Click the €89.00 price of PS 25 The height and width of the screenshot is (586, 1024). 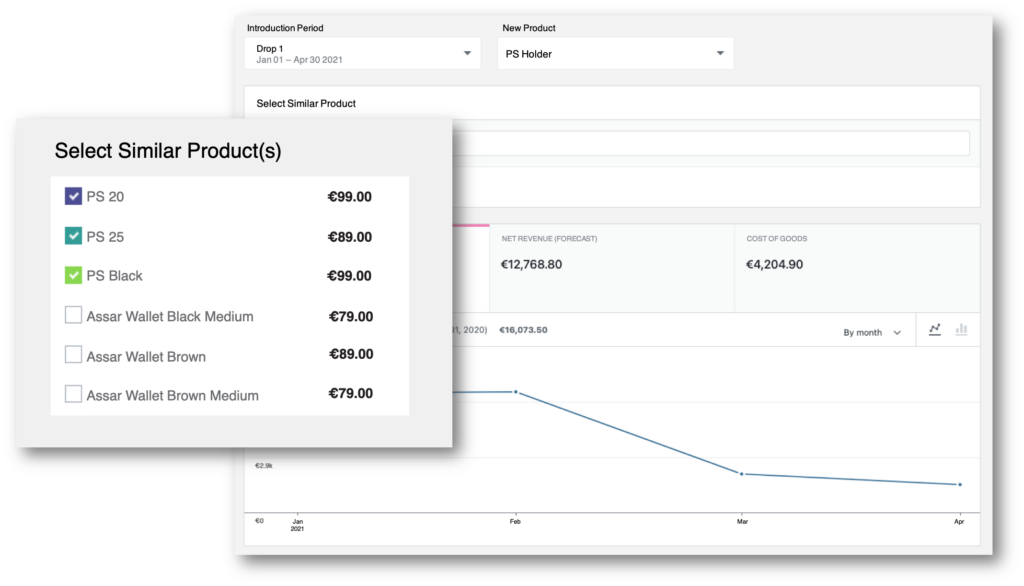click(x=350, y=236)
